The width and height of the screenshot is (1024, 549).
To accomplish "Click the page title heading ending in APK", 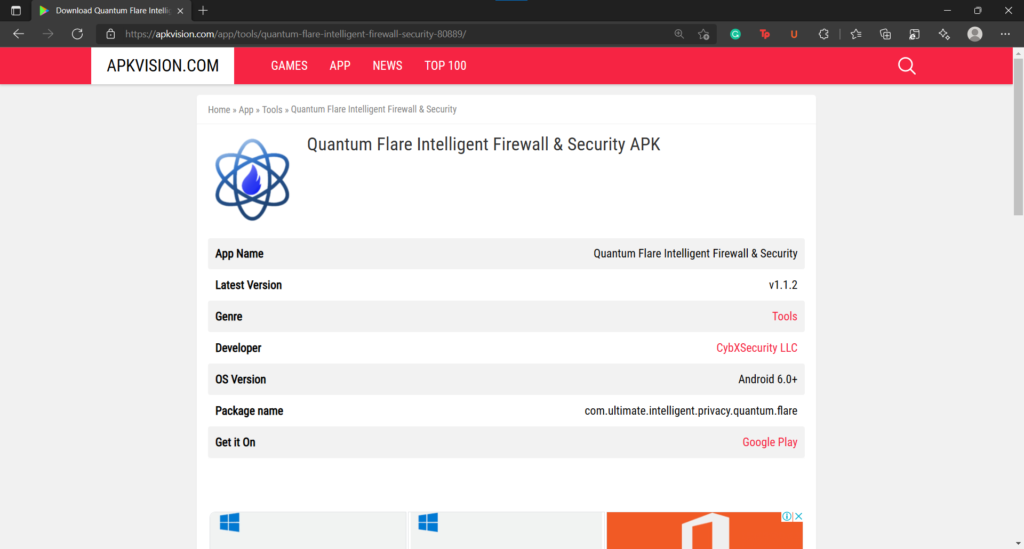I will [483, 144].
